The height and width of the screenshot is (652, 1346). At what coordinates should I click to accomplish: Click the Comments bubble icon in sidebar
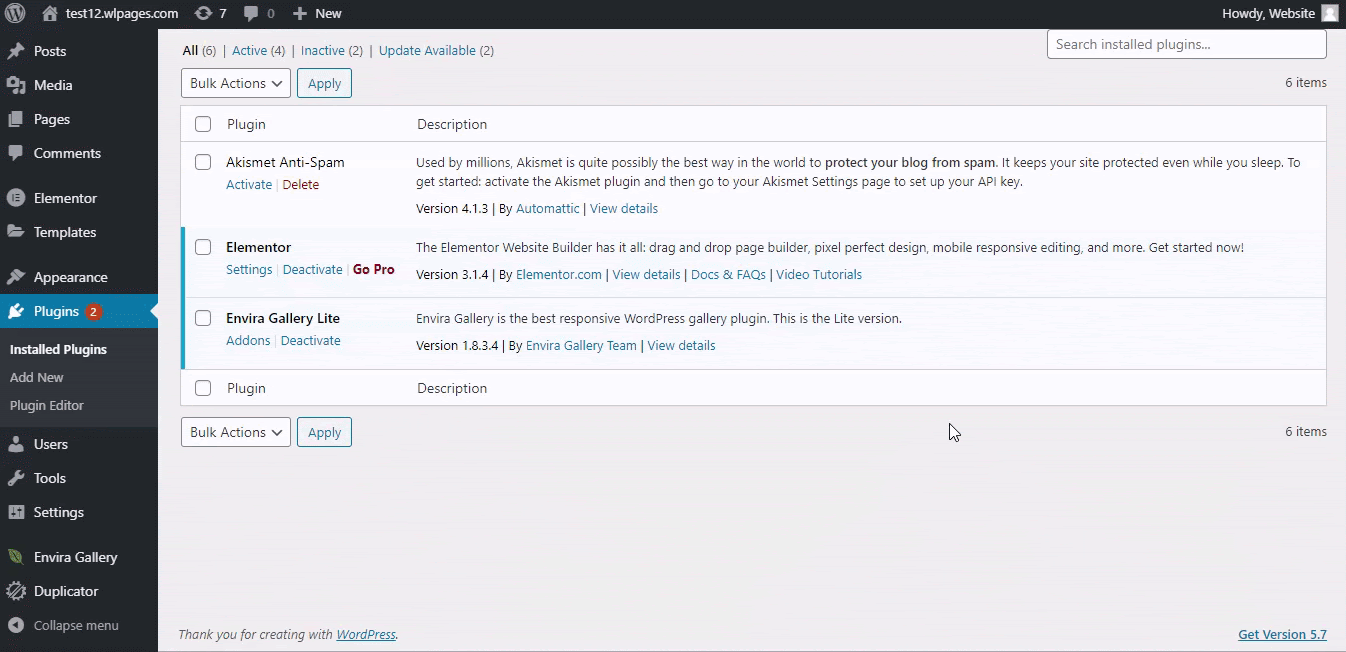click(x=15, y=153)
